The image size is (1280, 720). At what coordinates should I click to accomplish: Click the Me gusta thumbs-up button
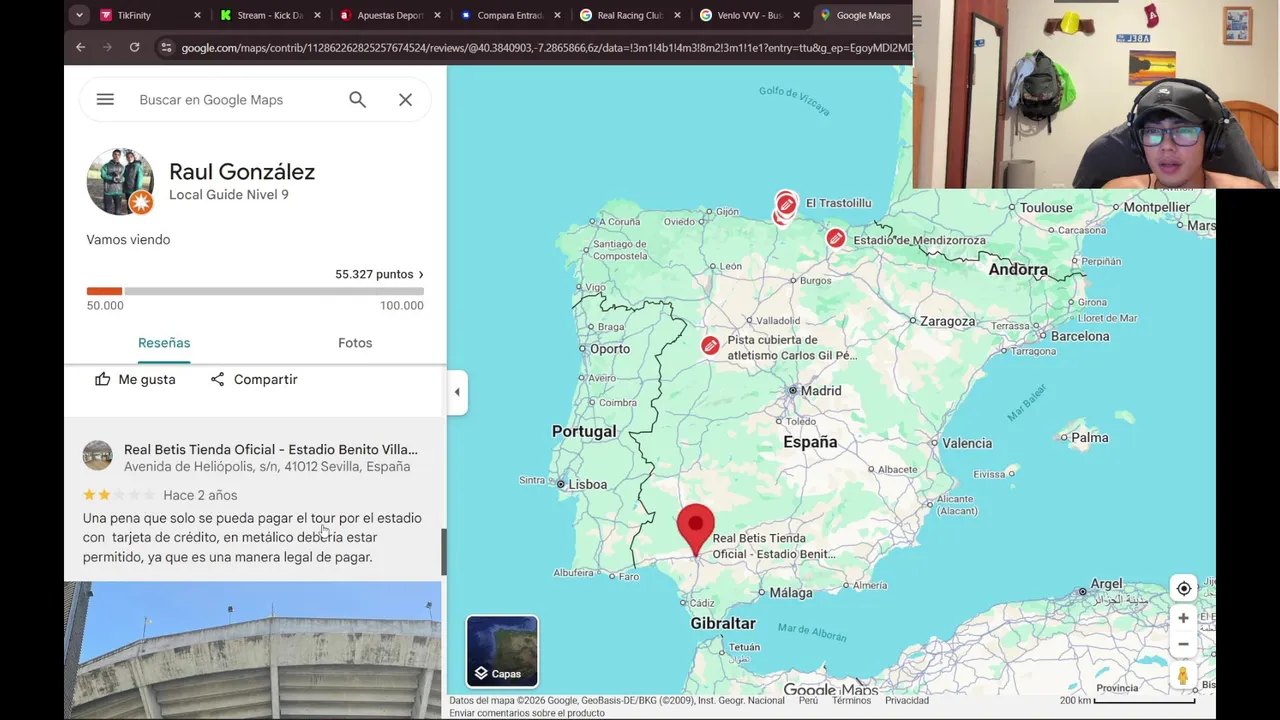[x=135, y=379]
